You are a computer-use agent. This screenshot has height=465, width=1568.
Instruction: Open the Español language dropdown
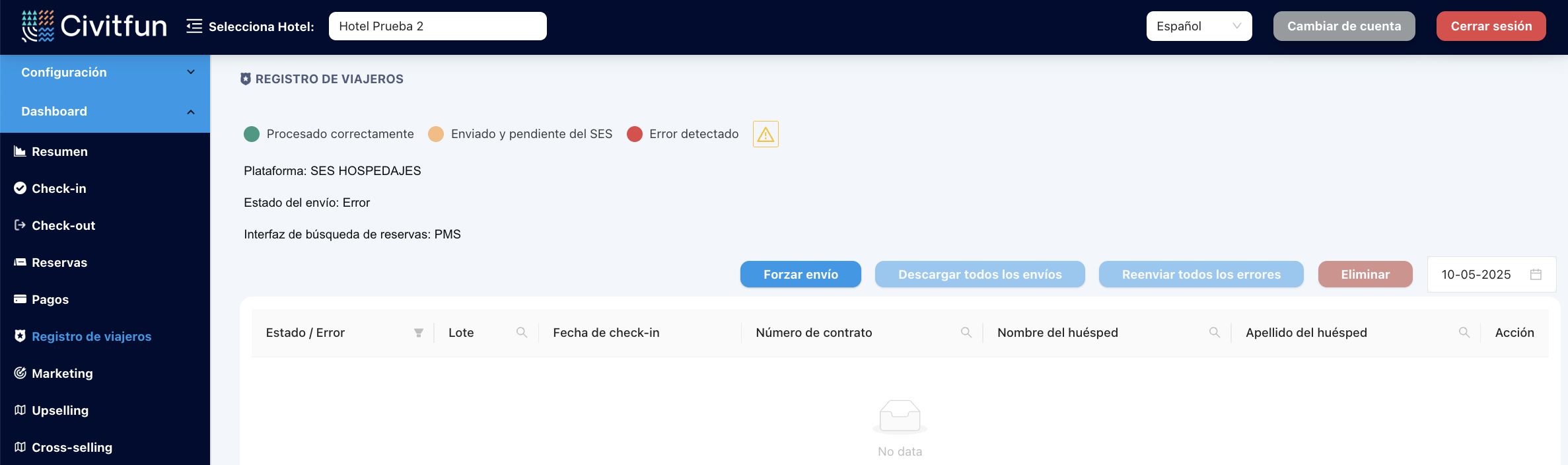1199,26
